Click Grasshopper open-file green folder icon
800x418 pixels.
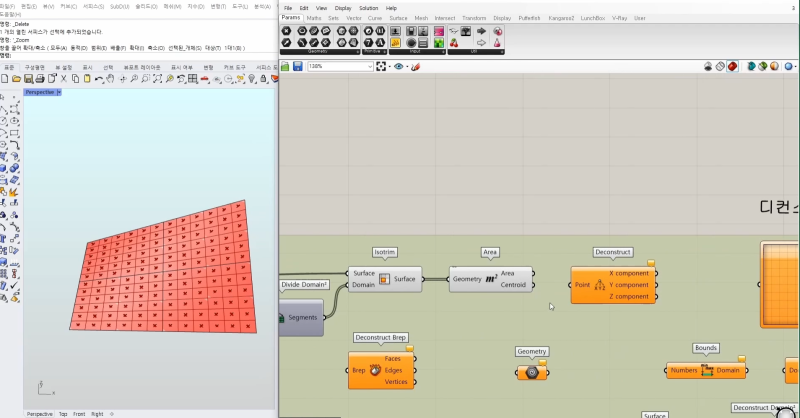285,66
